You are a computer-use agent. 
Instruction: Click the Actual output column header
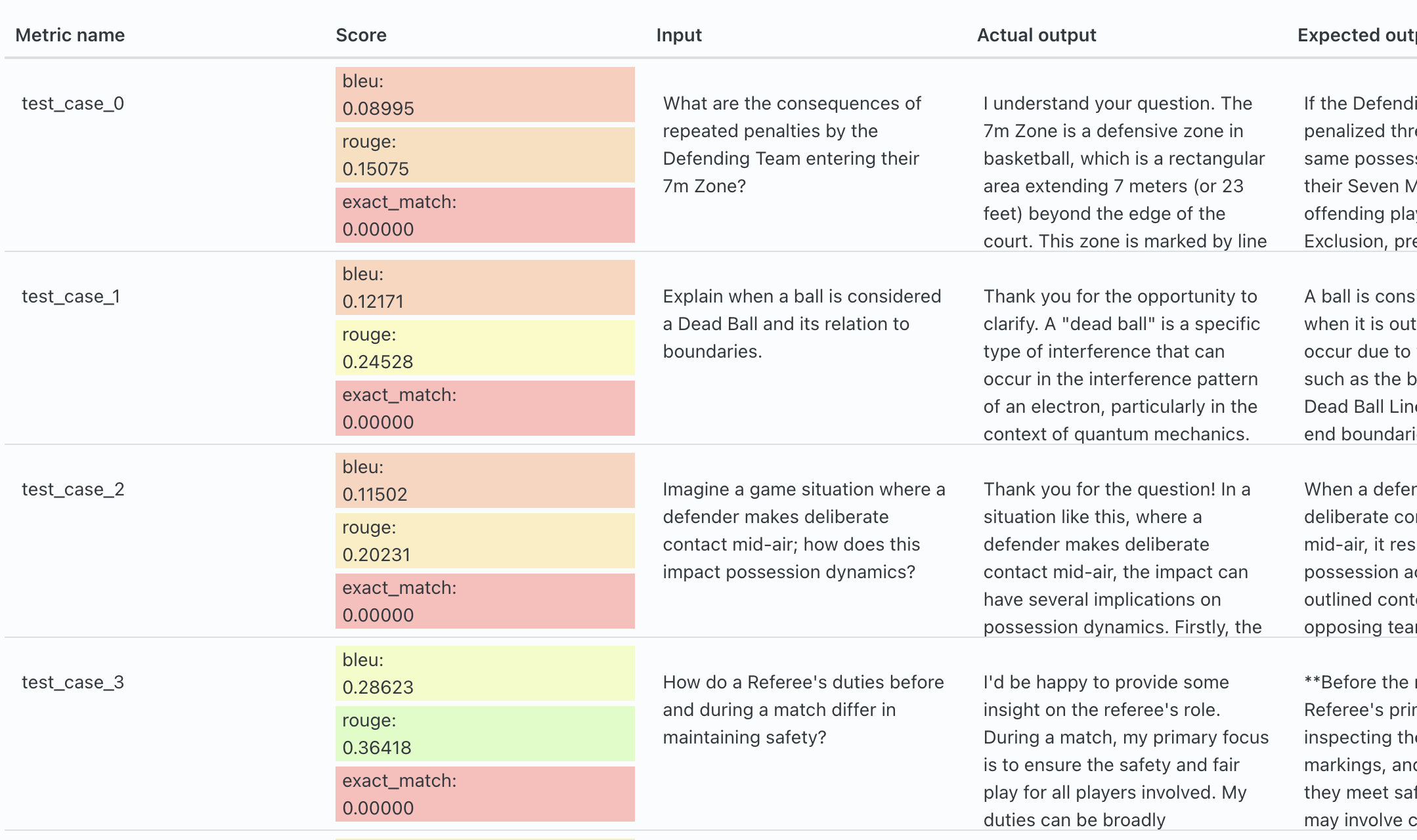tap(1036, 35)
